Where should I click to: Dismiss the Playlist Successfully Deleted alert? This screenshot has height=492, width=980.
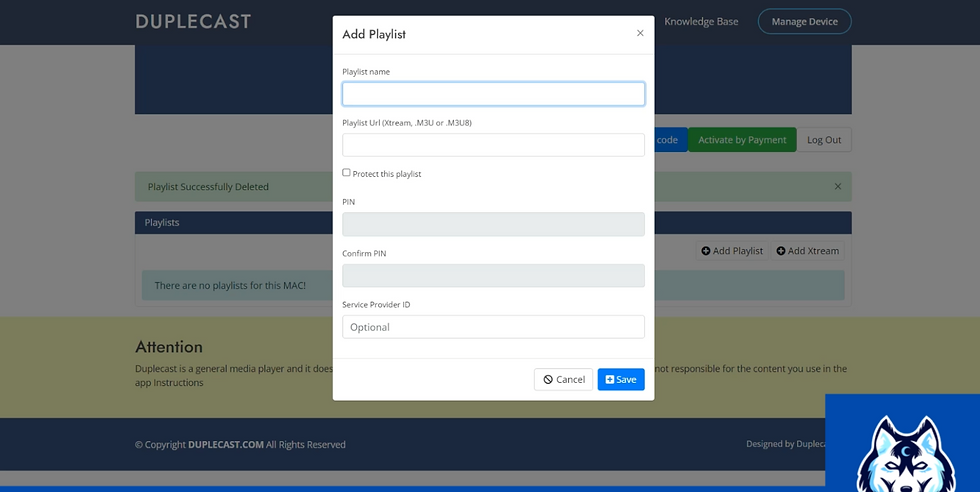click(x=838, y=186)
